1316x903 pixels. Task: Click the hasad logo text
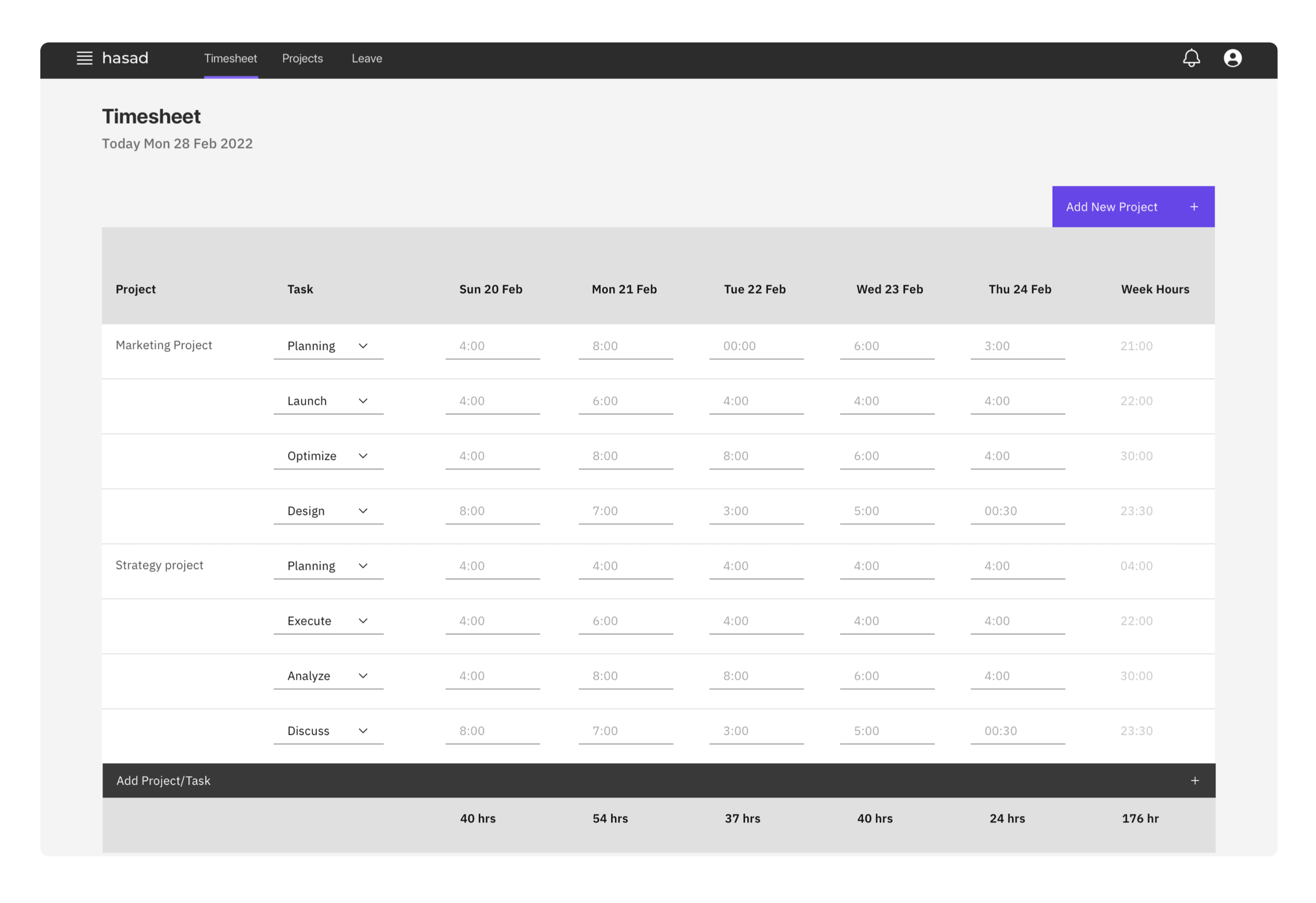click(x=125, y=58)
